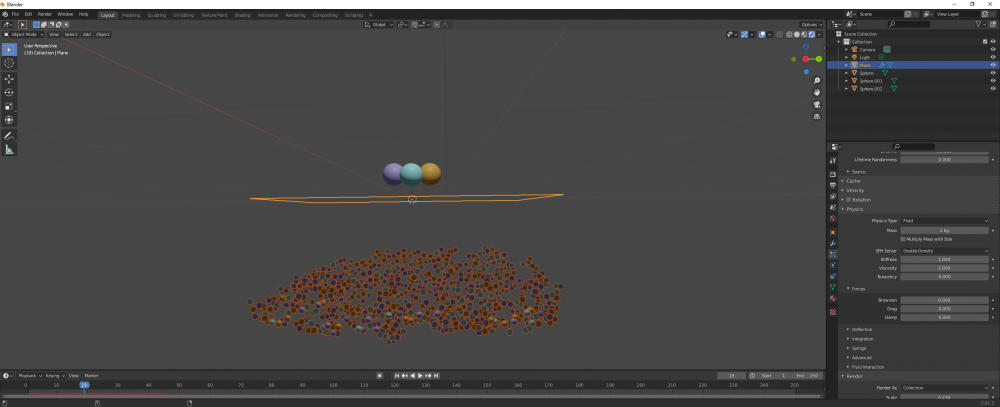1000x407 pixels.
Task: Click the zoom magnifier viewport icon
Action: click(x=818, y=79)
